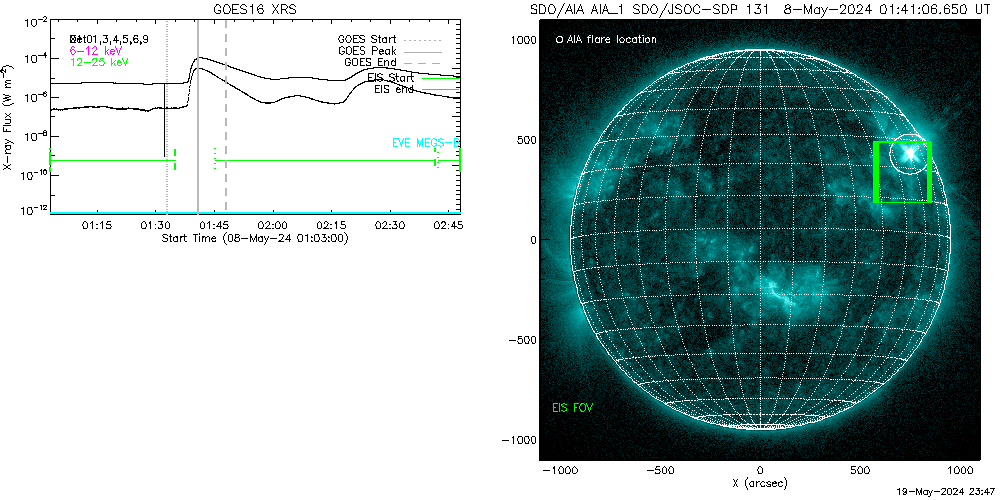Click the -1000 tick on the X axis
This screenshot has width=1000, height=500.
pyautogui.click(x=559, y=470)
